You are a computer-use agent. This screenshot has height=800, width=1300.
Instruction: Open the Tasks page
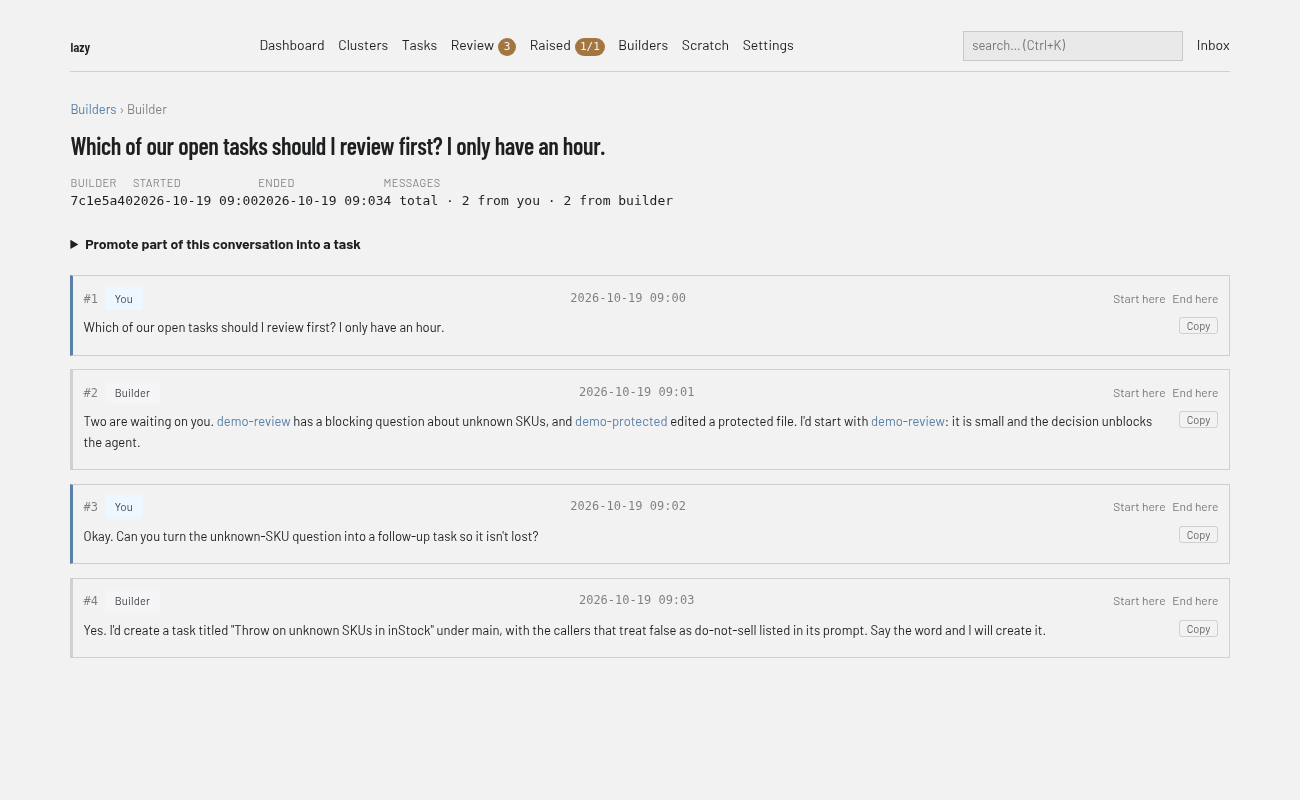coord(419,45)
